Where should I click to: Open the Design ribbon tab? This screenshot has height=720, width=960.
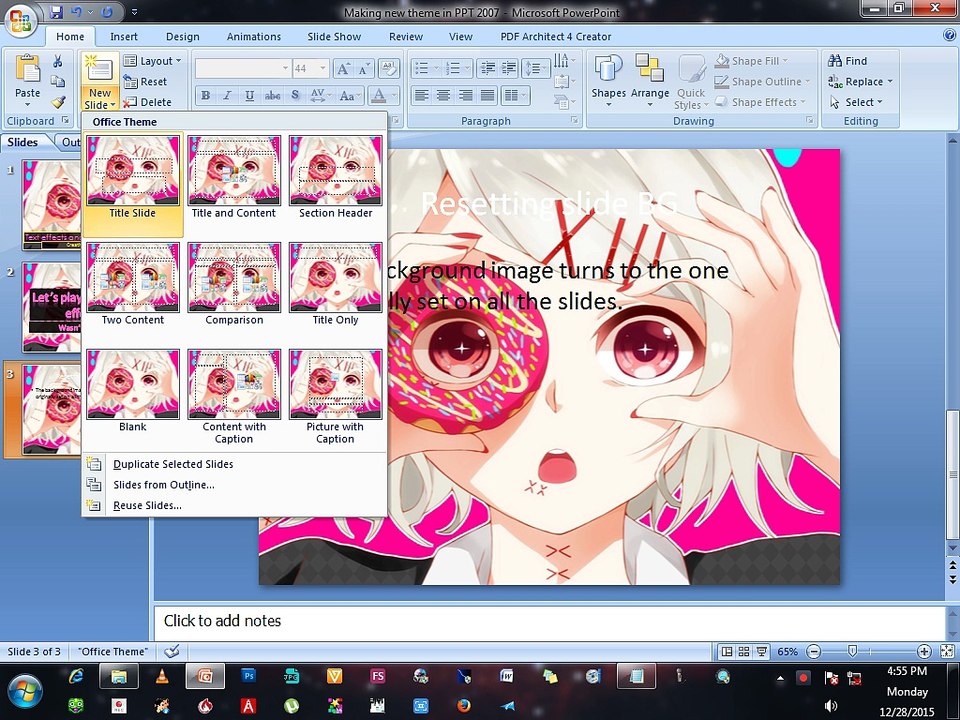[x=182, y=37]
